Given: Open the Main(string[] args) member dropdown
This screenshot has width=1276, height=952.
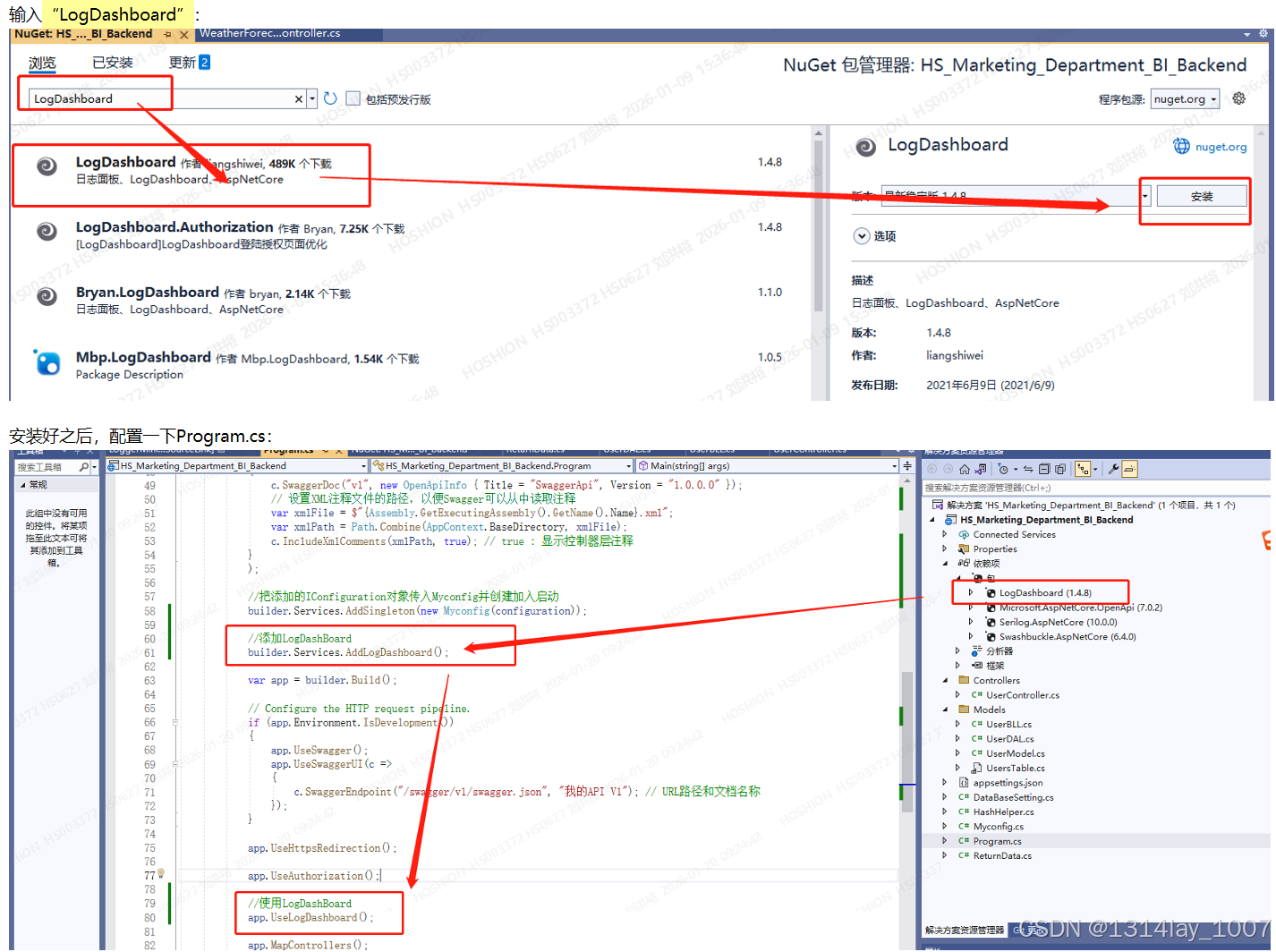Looking at the screenshot, I should [767, 466].
